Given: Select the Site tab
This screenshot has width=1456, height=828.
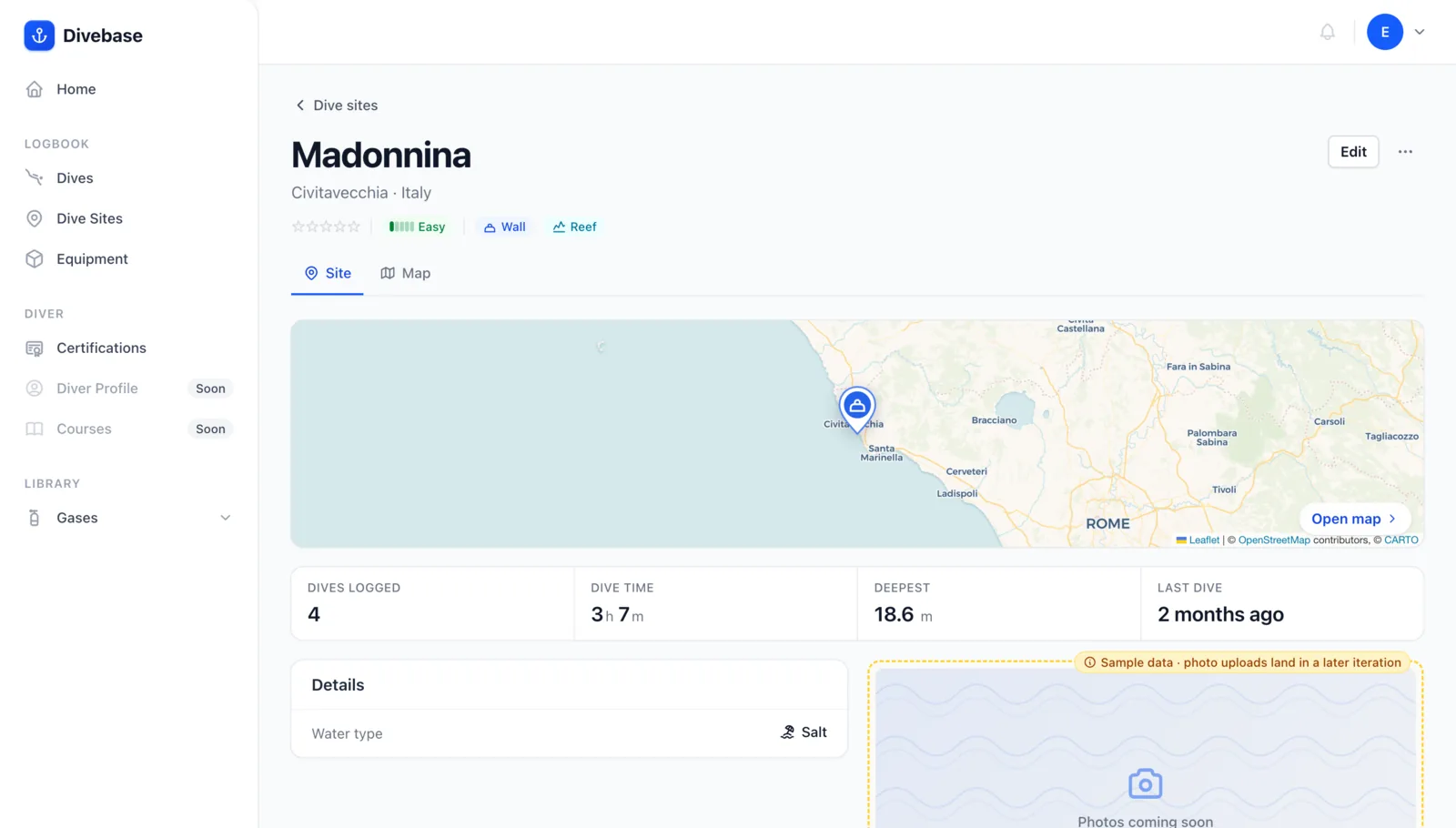Looking at the screenshot, I should click(x=328, y=273).
